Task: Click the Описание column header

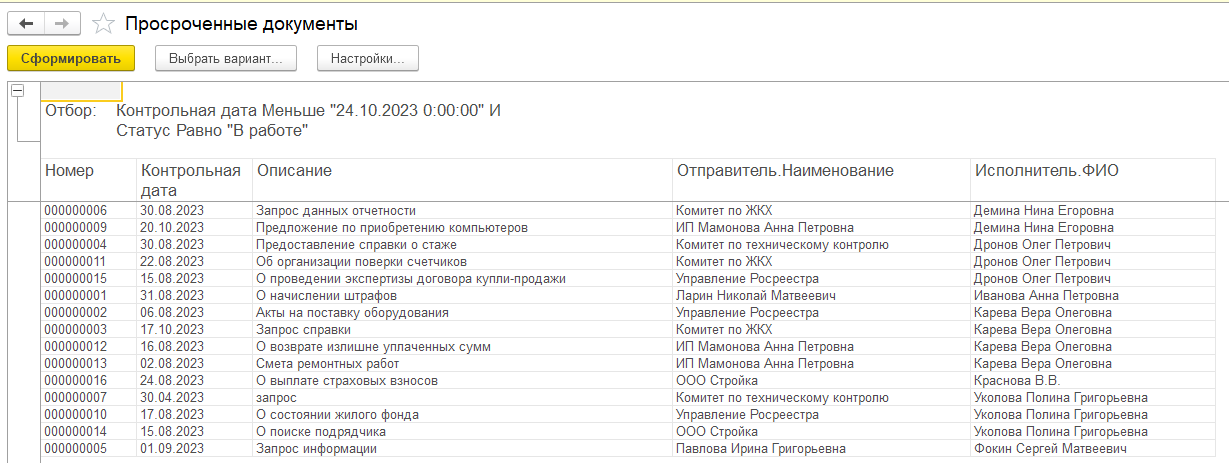Action: (294, 171)
